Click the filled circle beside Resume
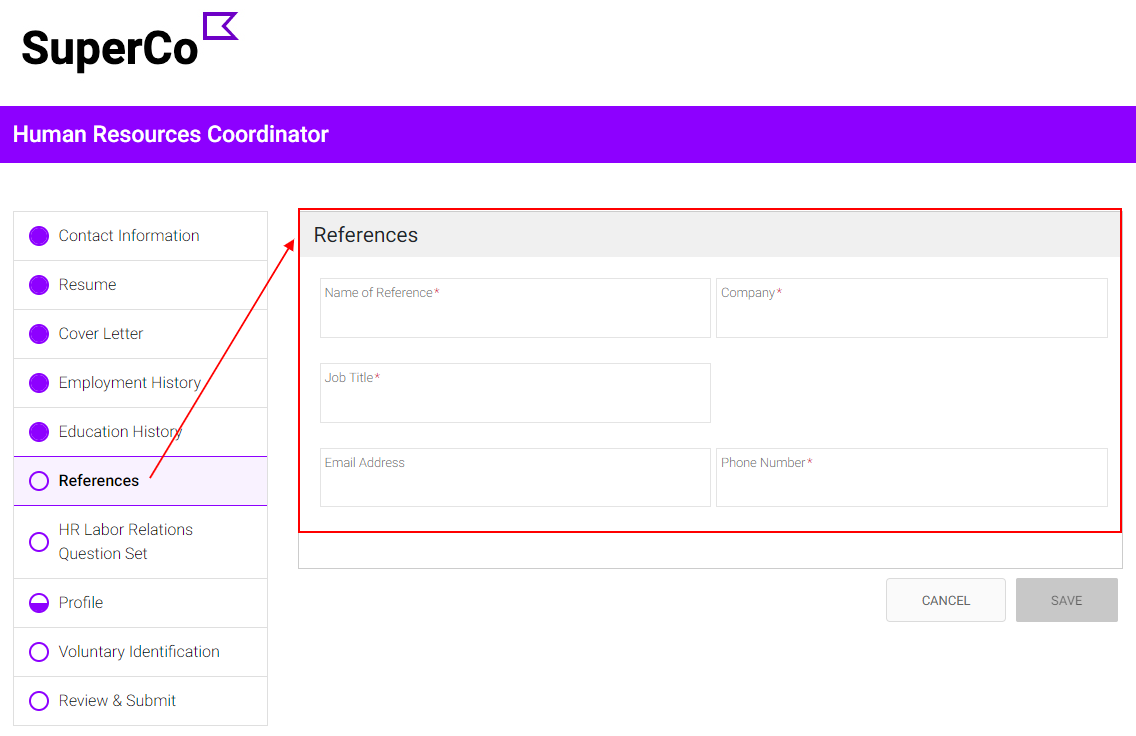1136x736 pixels. (39, 285)
